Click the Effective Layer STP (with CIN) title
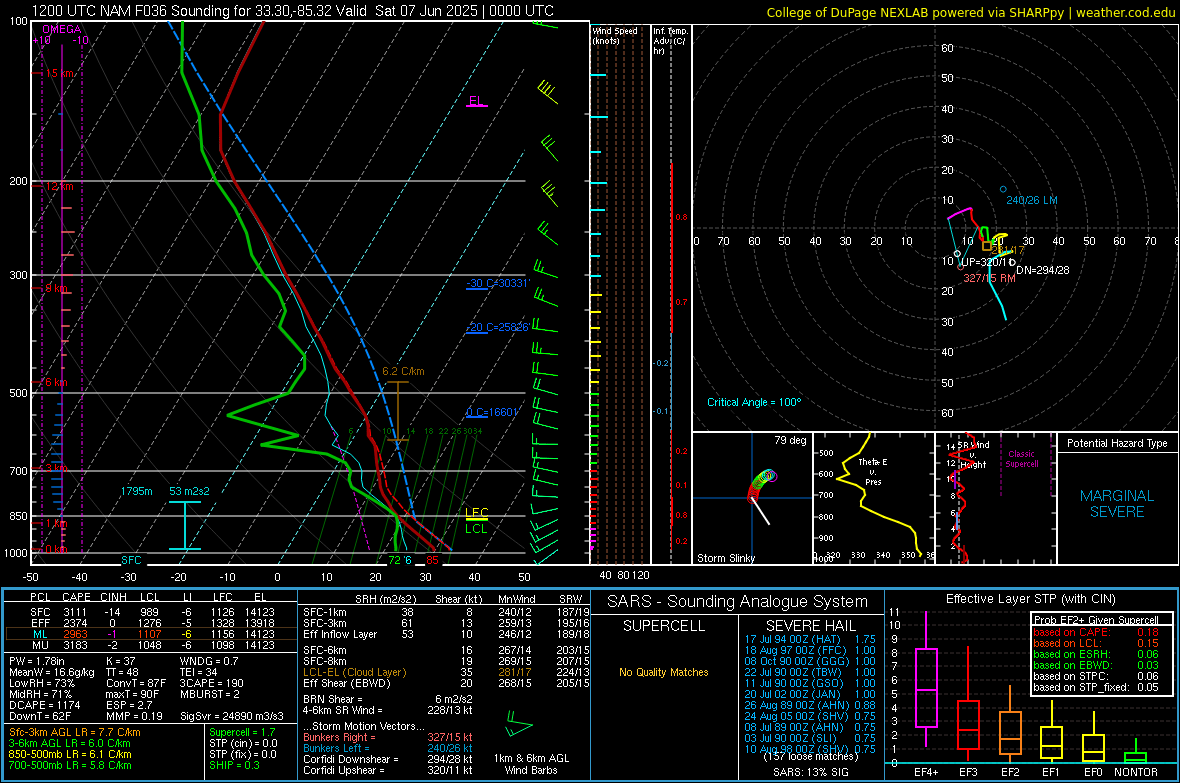1180x783 pixels. click(x=1030, y=599)
